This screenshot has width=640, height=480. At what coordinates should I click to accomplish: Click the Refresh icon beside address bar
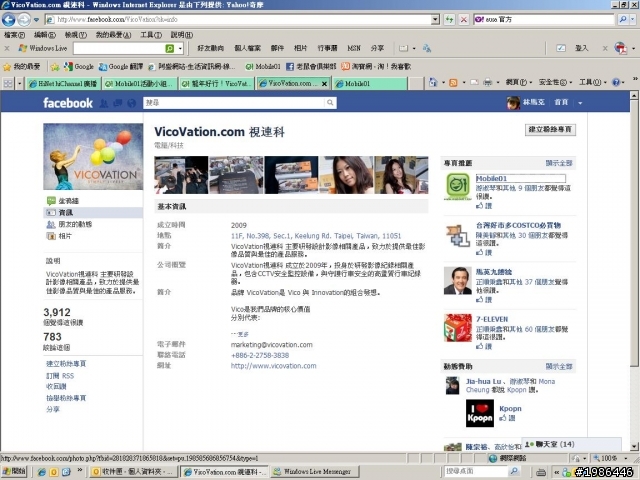click(x=449, y=19)
